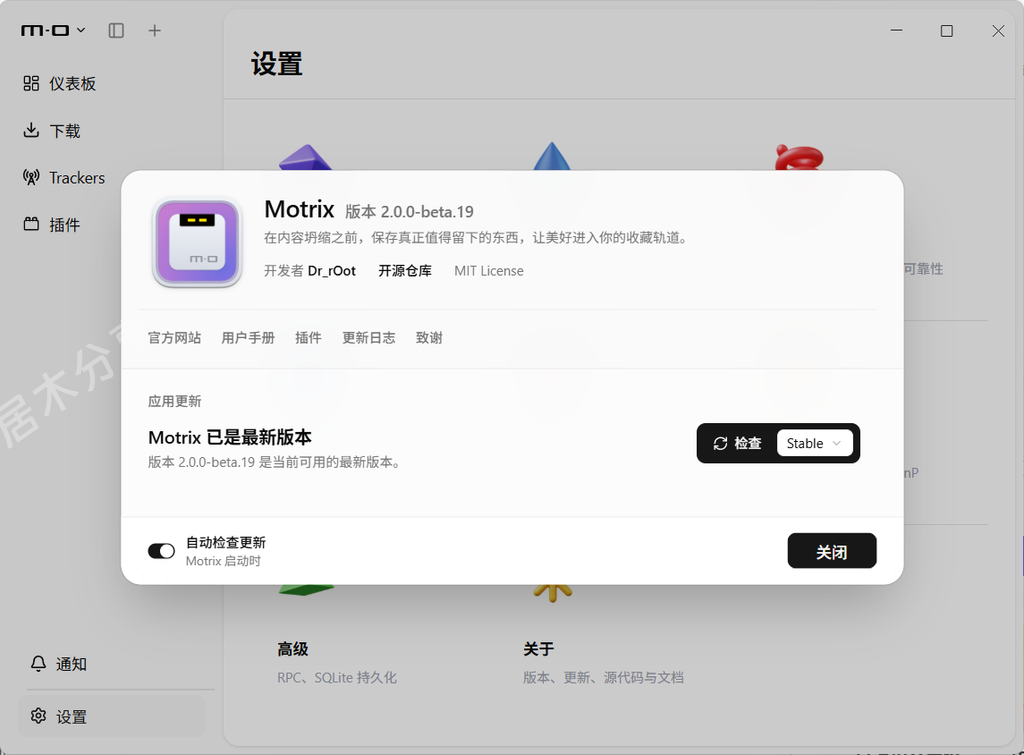This screenshot has width=1024, height=755.
Task: Click 检查 to check for updates
Action: (738, 443)
